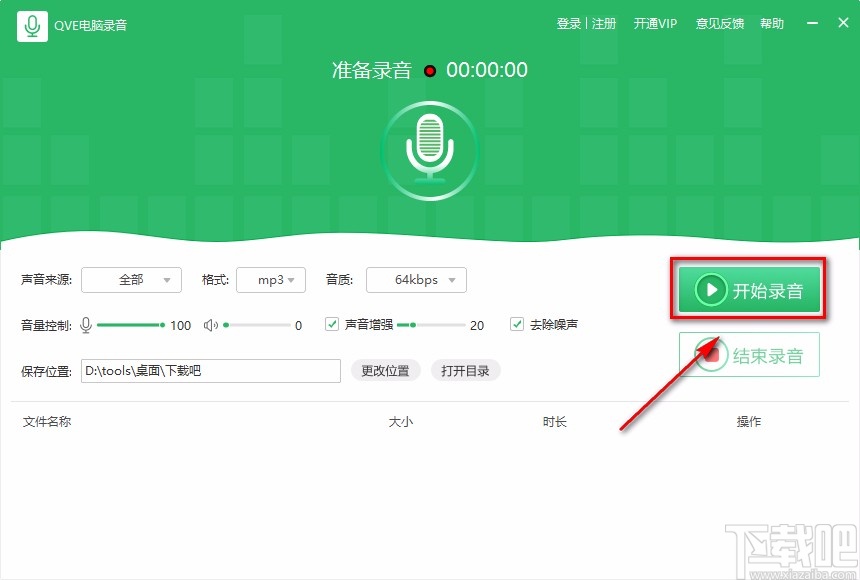Viewport: 860px width, 580px height.
Task: Disable the 去除噪声 checkbox
Action: point(517,324)
